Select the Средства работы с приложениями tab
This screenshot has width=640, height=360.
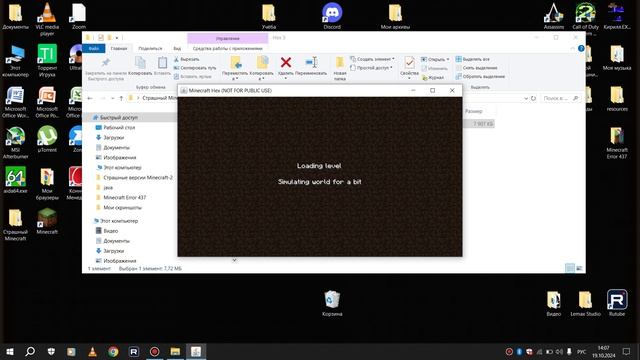[x=227, y=49]
